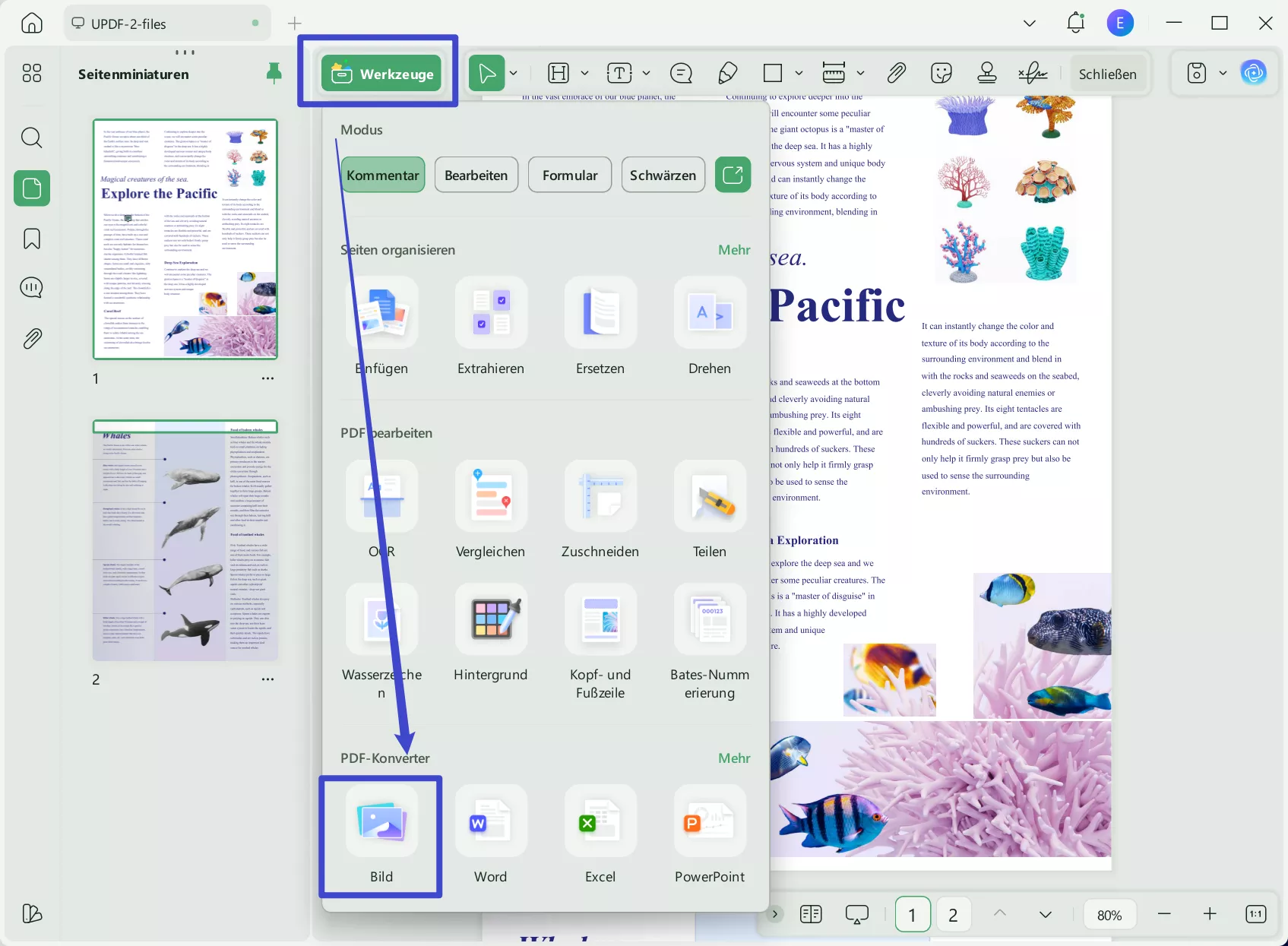
Task: Switch to Formular mode
Action: tap(570, 175)
